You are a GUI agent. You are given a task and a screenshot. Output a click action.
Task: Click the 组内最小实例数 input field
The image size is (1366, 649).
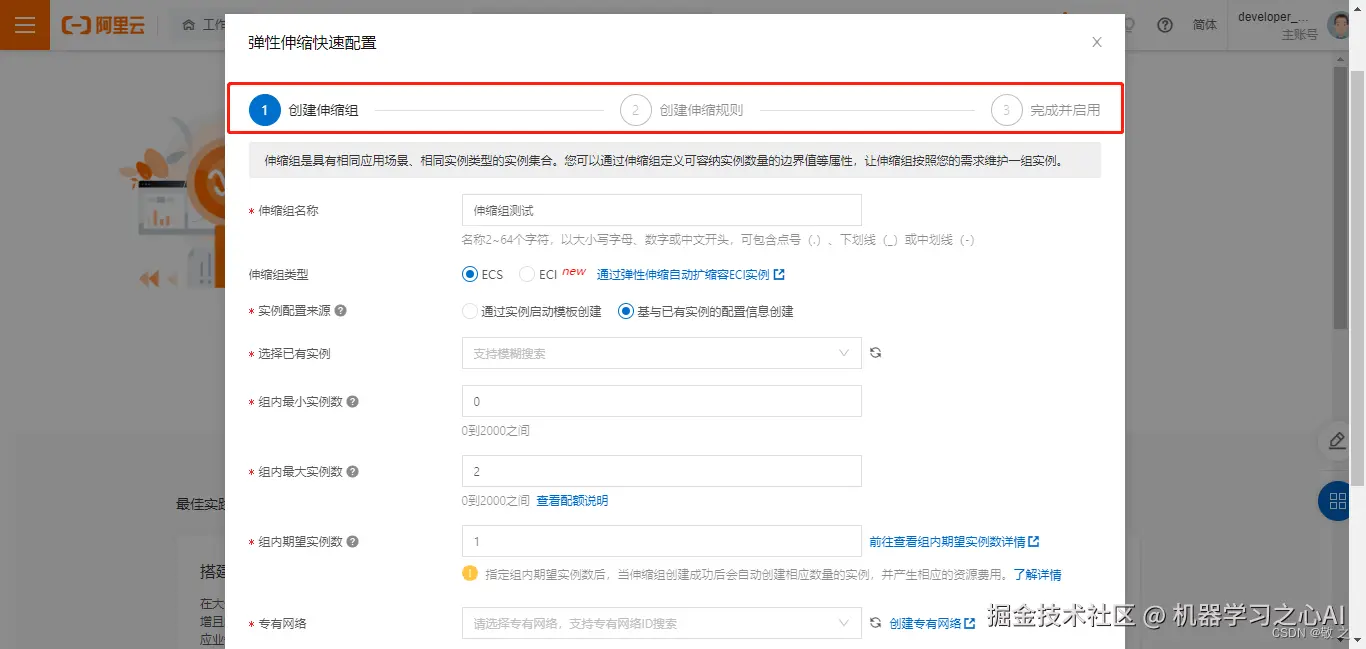coord(662,401)
